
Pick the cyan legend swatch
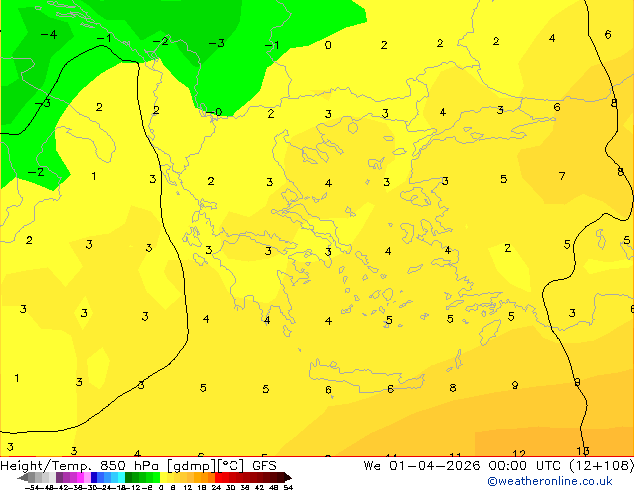pyautogui.click(x=121, y=477)
